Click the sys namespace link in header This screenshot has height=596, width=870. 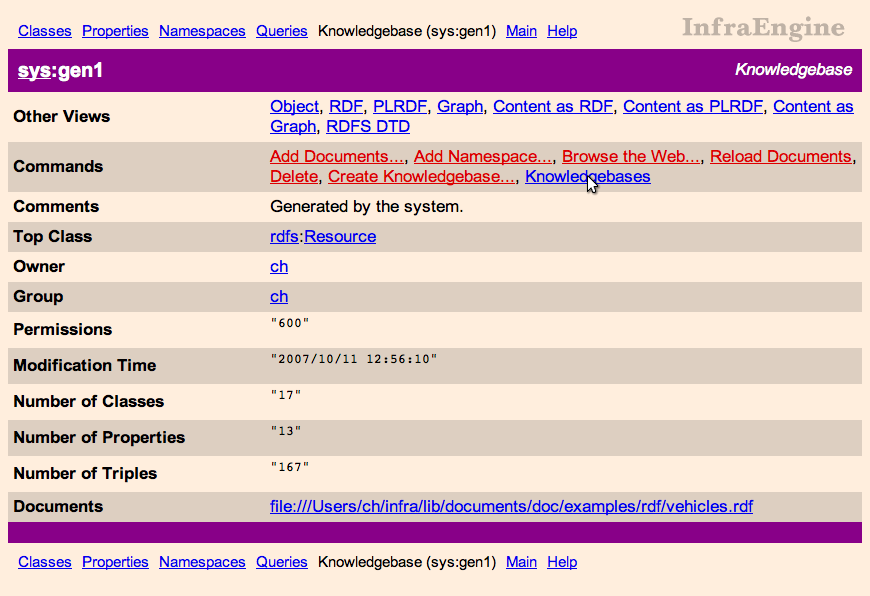pyautogui.click(x=32, y=71)
